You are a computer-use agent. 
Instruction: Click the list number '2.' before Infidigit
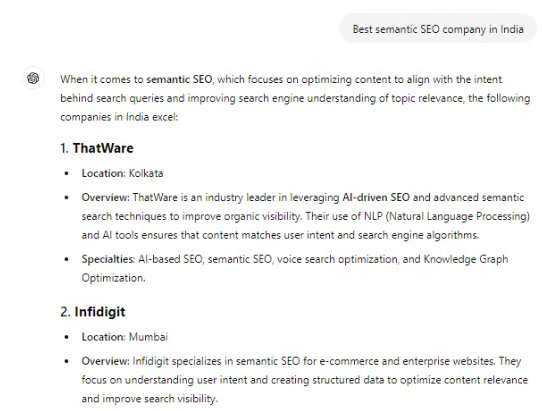pyautogui.click(x=65, y=312)
